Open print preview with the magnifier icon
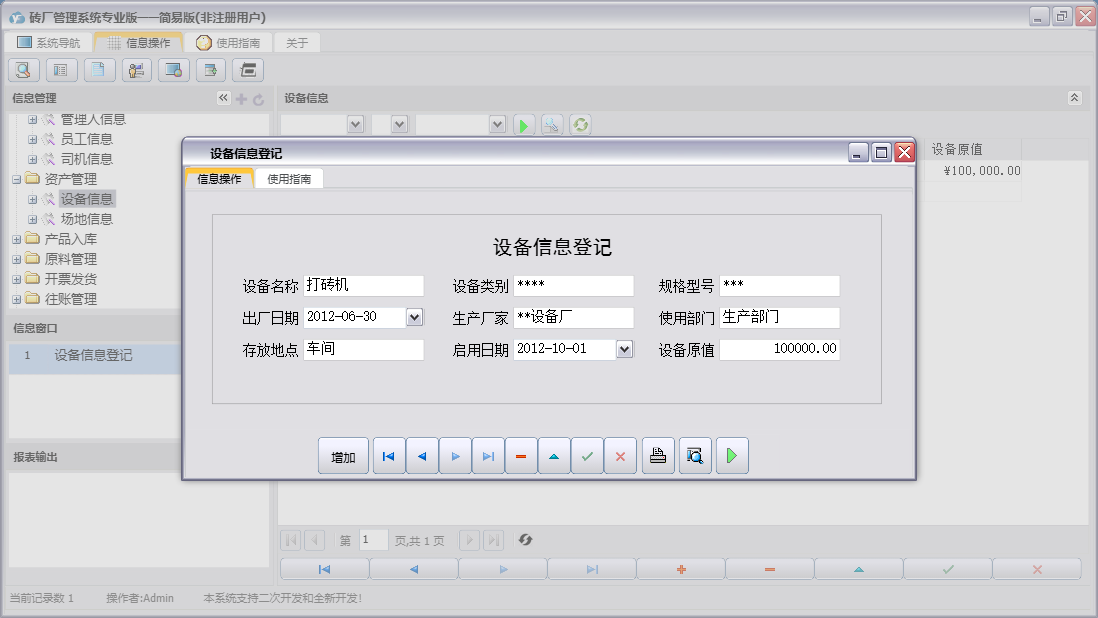The image size is (1098, 618). coord(695,456)
